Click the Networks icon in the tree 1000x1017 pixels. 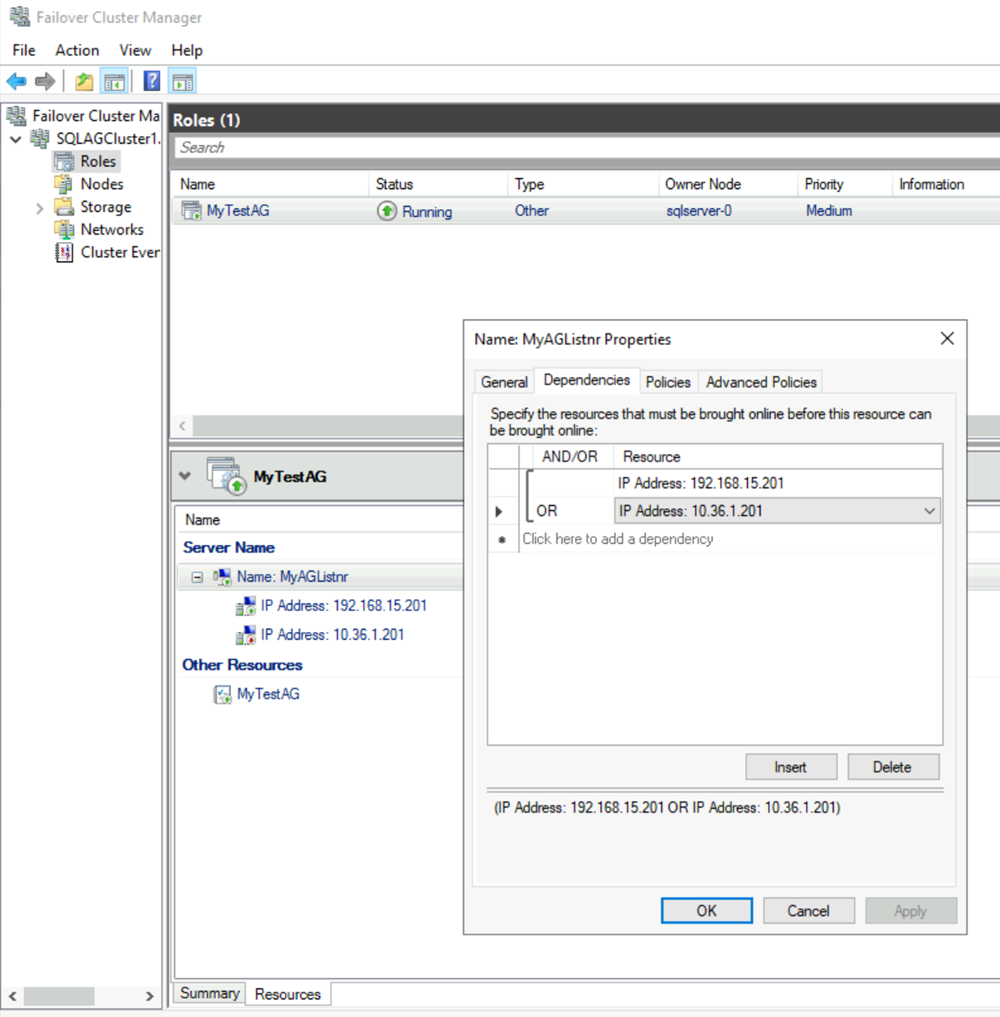64,230
